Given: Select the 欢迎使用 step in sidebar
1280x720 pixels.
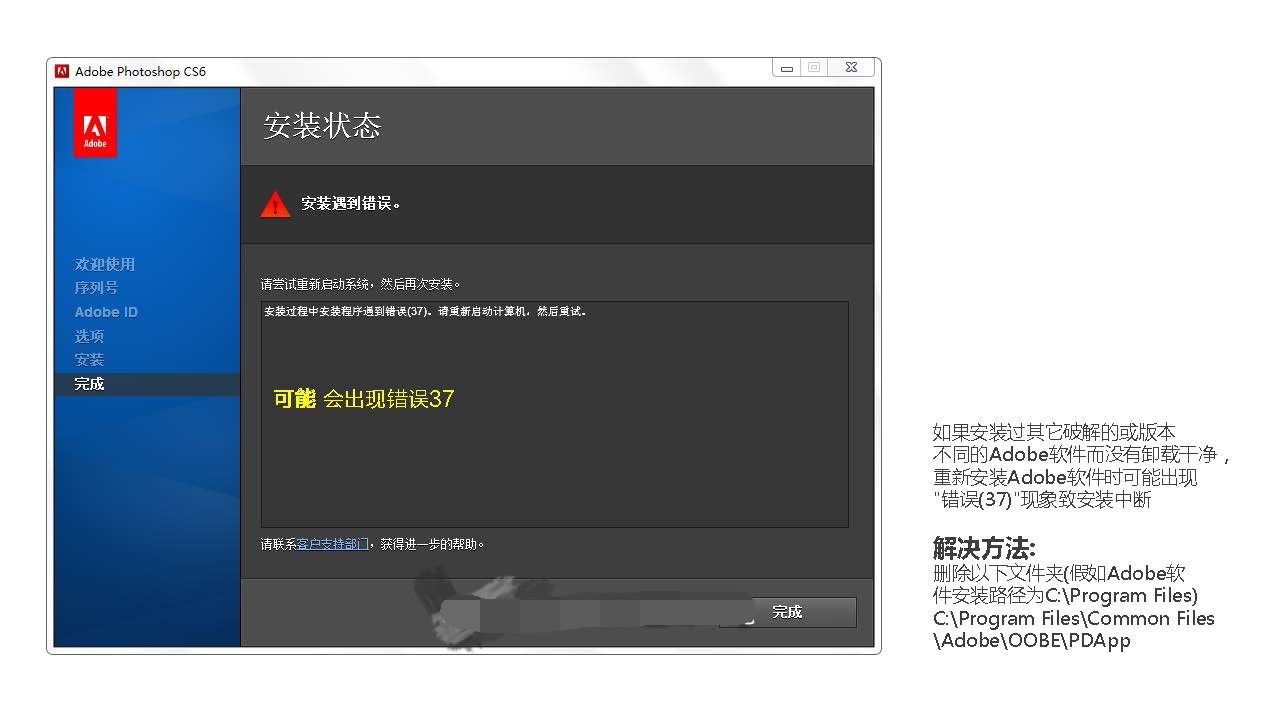Looking at the screenshot, I should pyautogui.click(x=105, y=264).
